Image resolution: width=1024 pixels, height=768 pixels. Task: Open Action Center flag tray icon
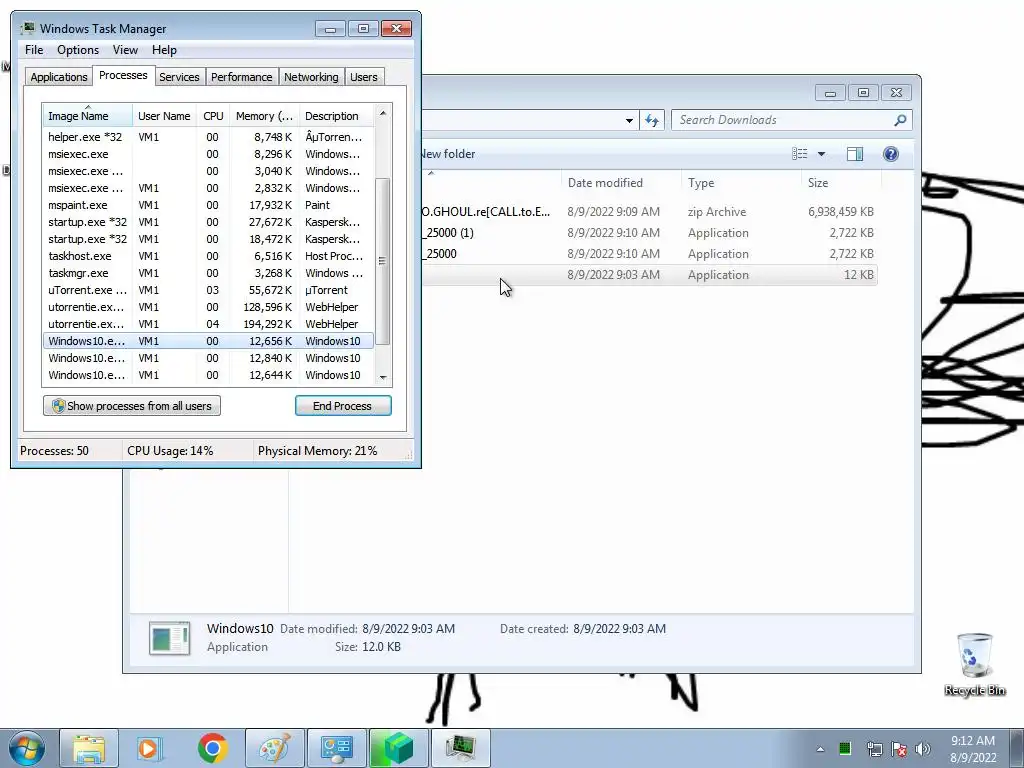coord(899,749)
